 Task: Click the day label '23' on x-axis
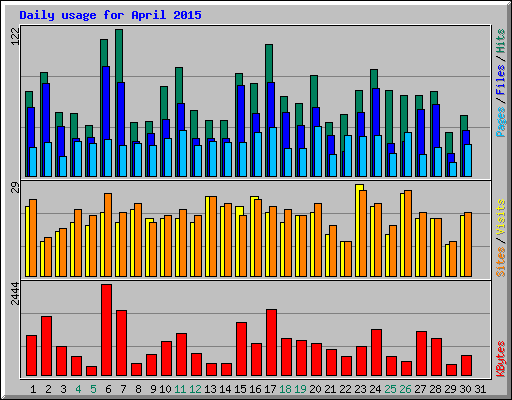pyautogui.click(x=360, y=389)
